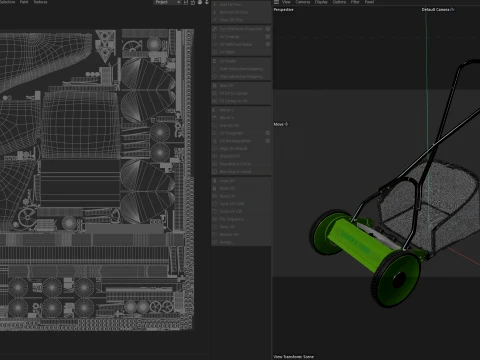This screenshot has width=480, height=360.
Task: Open the Paint menu
Action: (x=24, y=2)
